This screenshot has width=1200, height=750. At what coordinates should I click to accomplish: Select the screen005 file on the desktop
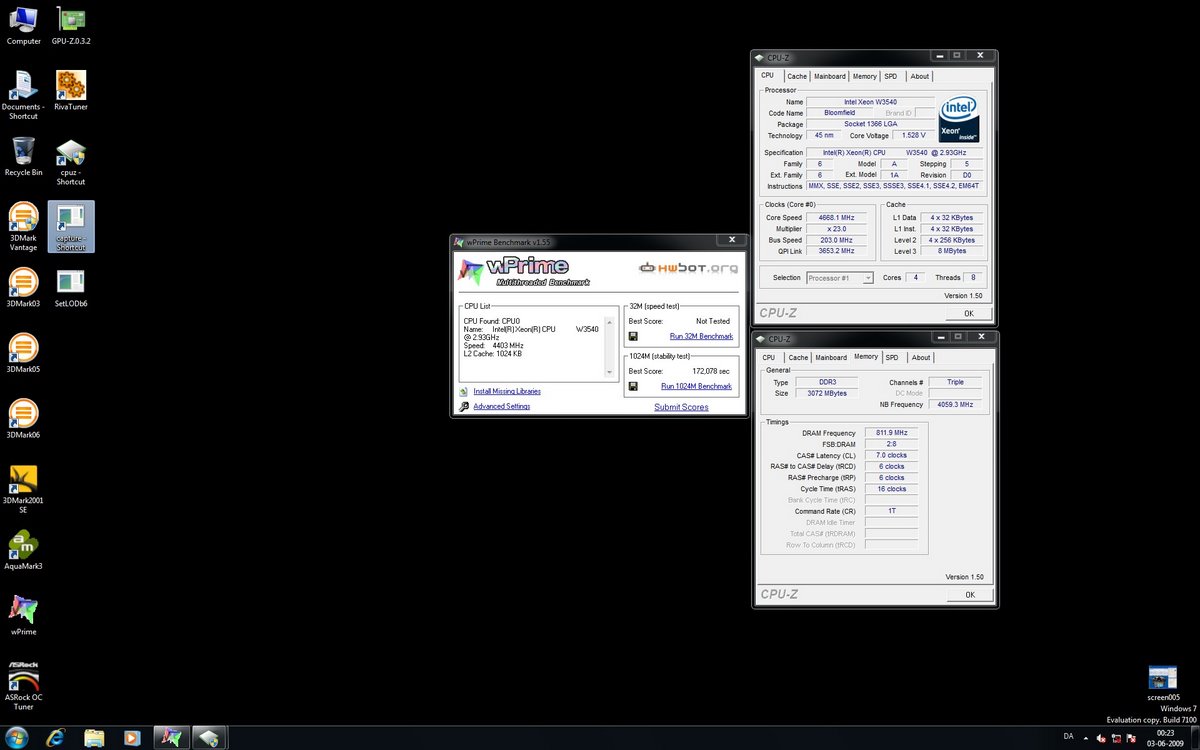pyautogui.click(x=1163, y=683)
